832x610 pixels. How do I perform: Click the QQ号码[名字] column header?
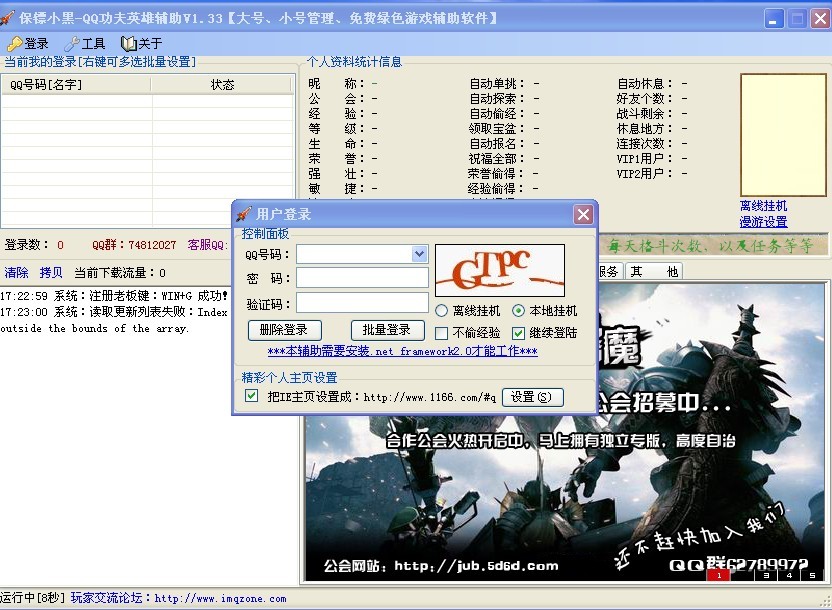coord(76,85)
